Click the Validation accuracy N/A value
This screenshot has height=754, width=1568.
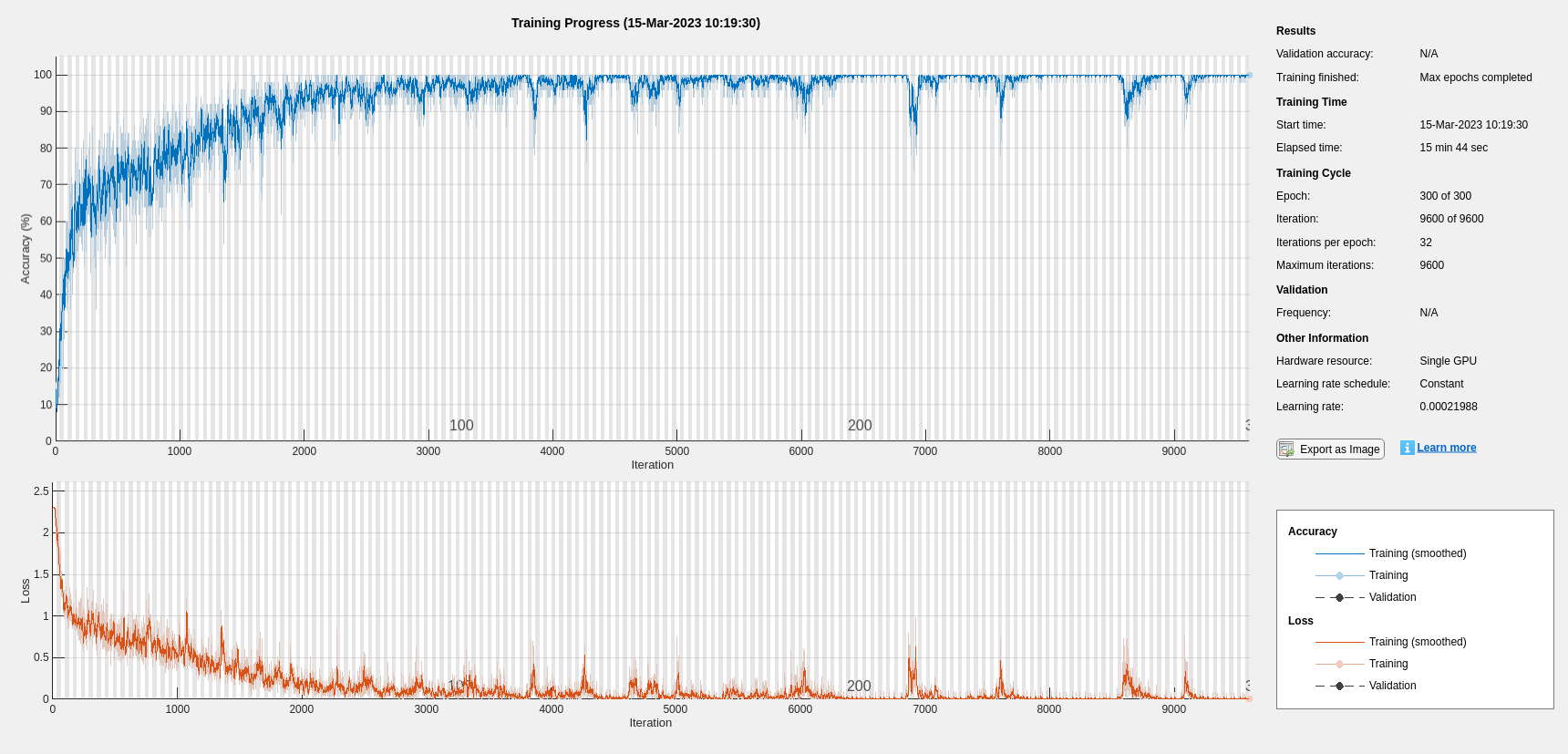click(x=1429, y=54)
